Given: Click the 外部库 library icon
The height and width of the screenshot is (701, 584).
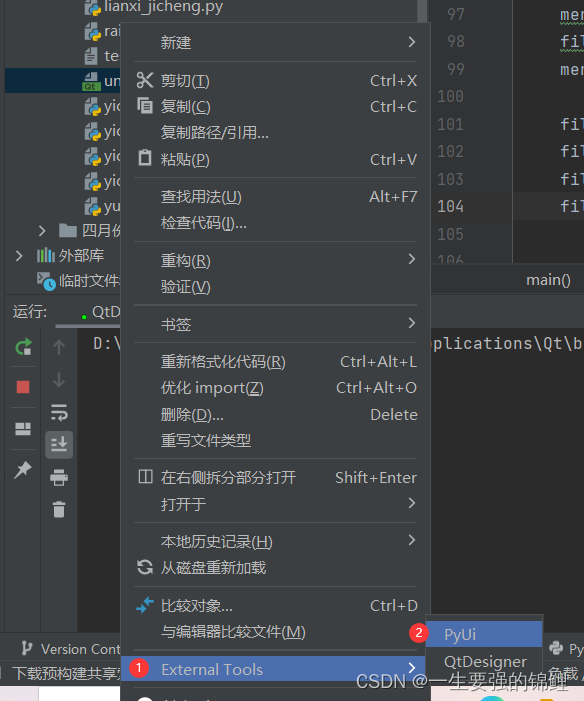Looking at the screenshot, I should 46,256.
